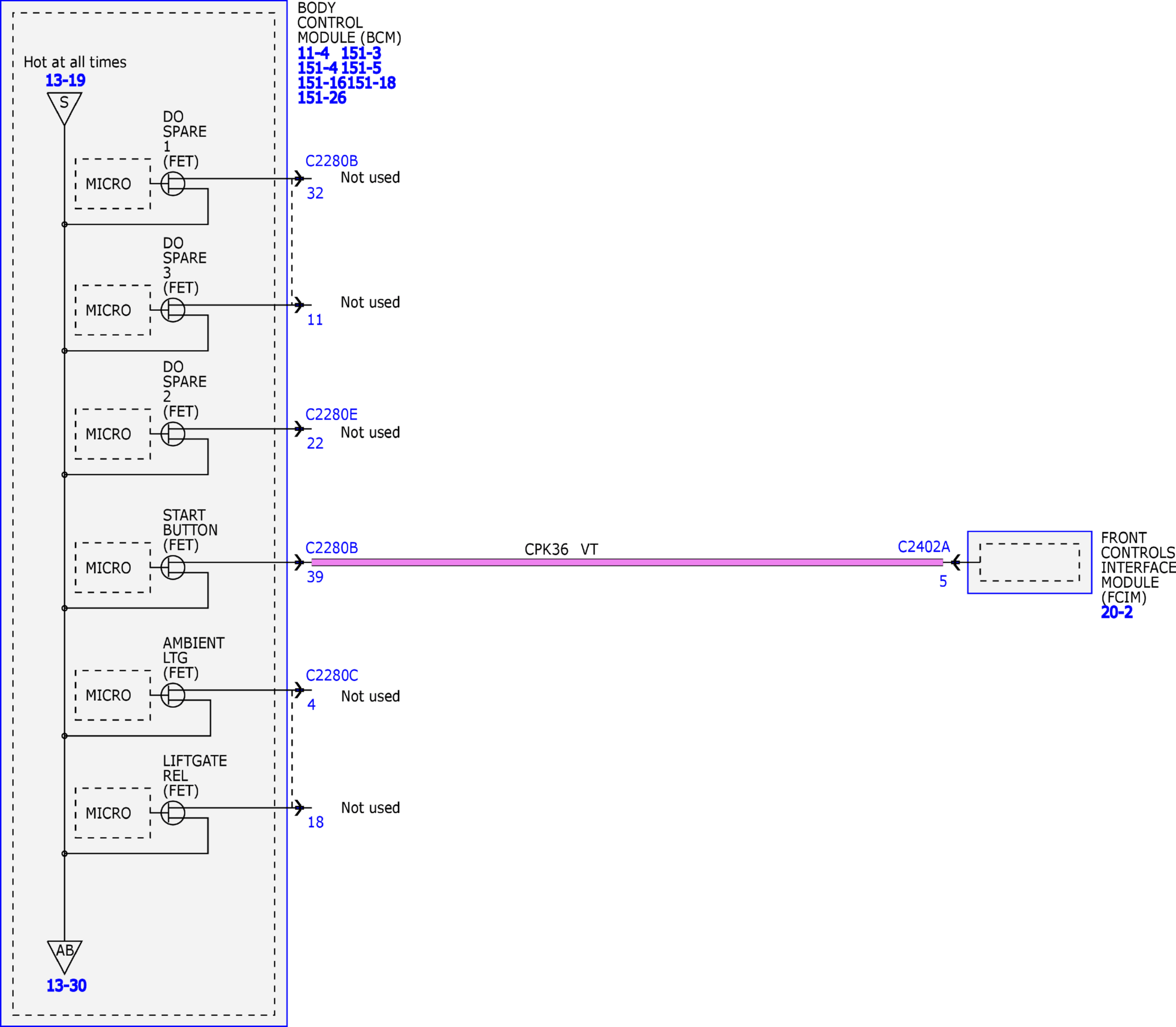Screen dimensions: 1176x1027
Task: Click connector label C2280E
Action: pyautogui.click(x=331, y=414)
